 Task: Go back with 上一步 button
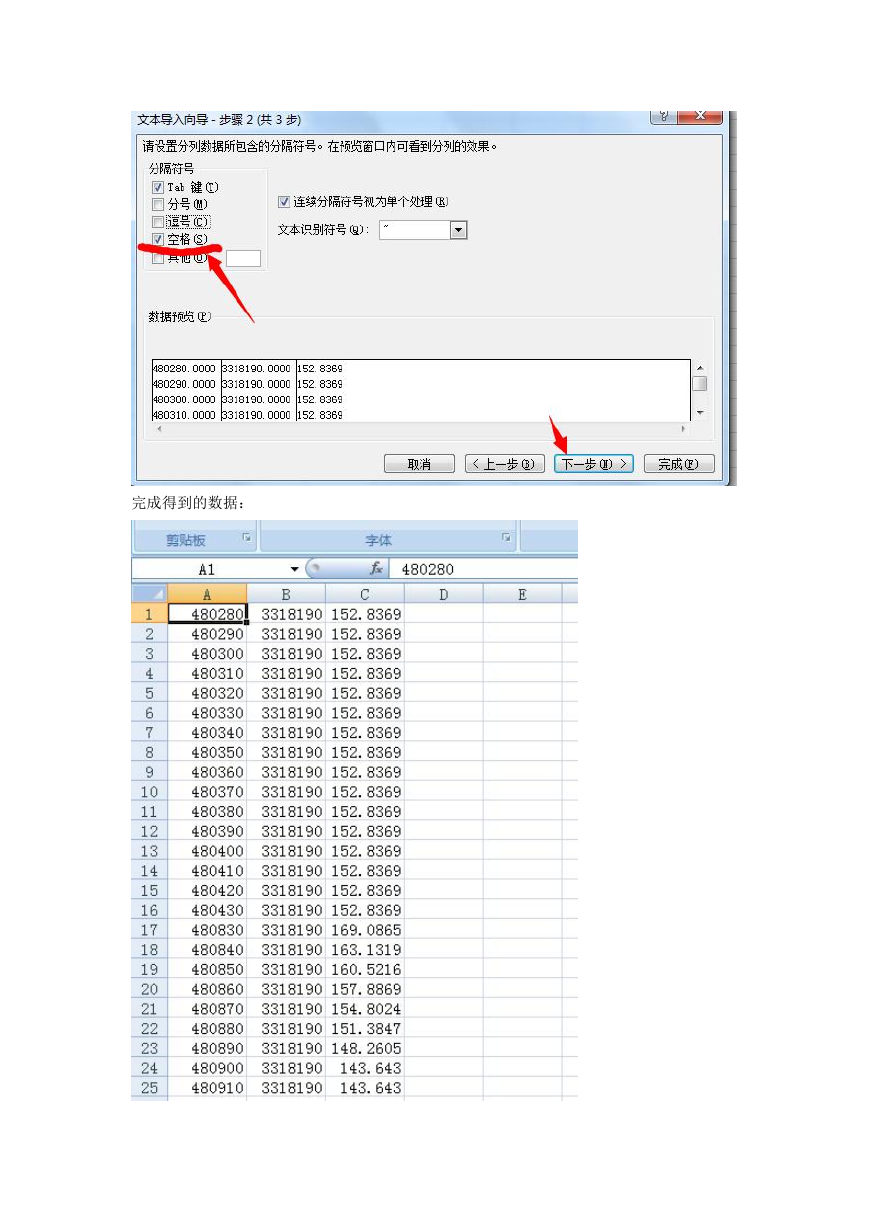click(x=505, y=464)
